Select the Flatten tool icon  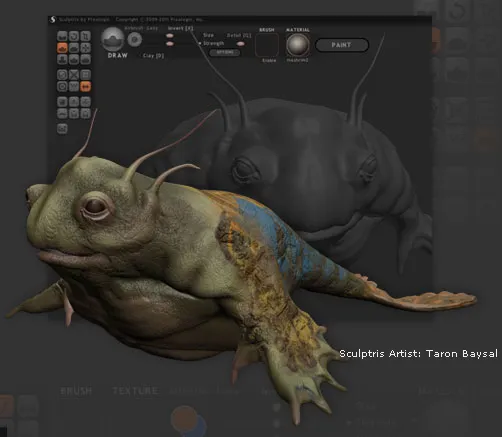click(74, 48)
